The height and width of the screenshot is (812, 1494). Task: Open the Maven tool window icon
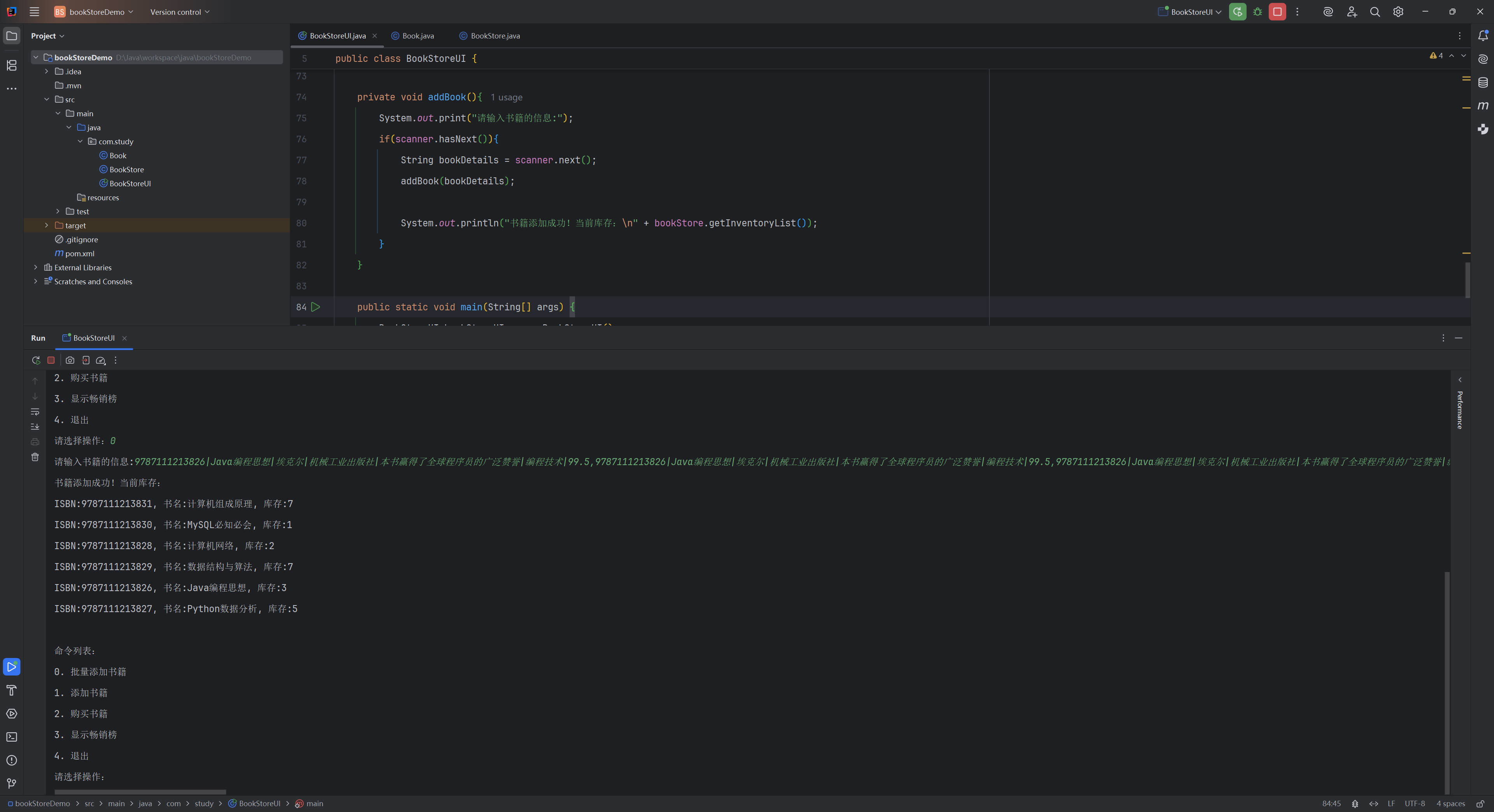pos(1483,105)
